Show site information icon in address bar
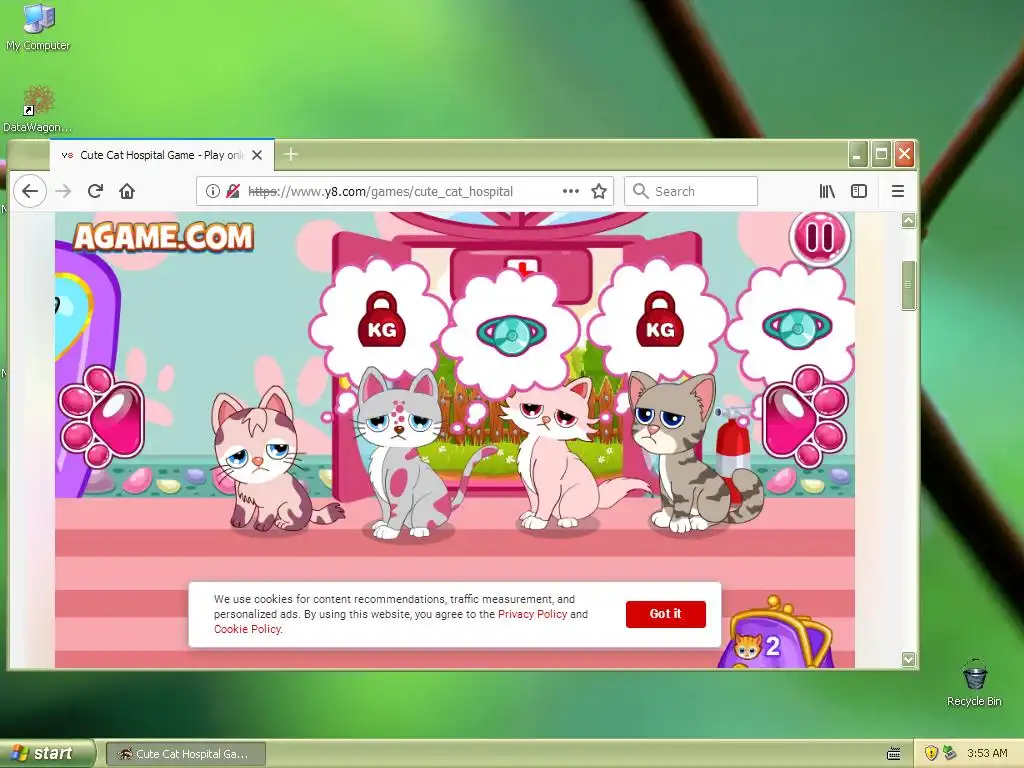1024x768 pixels. pyautogui.click(x=212, y=191)
